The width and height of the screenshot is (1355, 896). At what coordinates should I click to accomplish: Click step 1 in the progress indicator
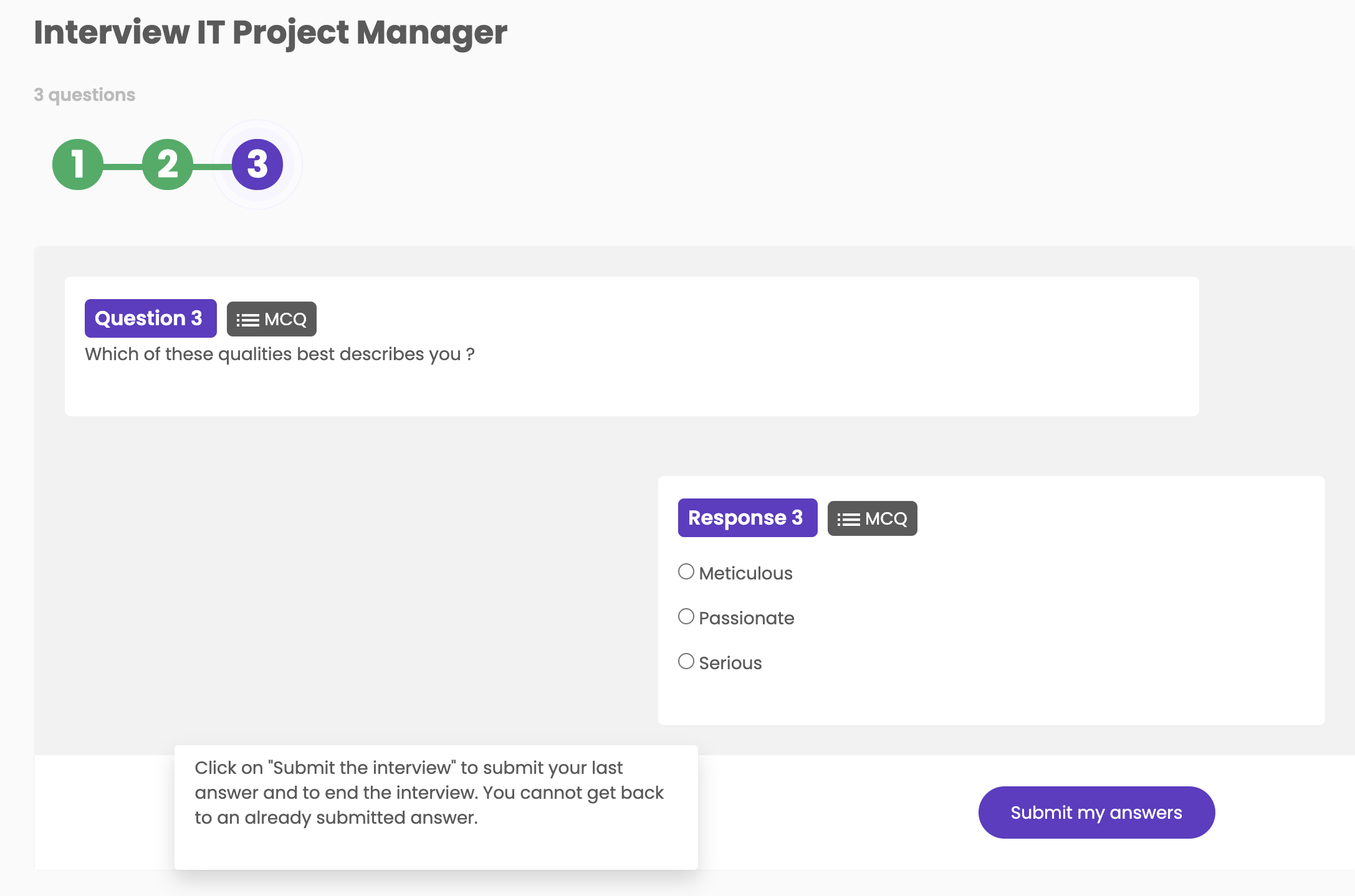[x=79, y=164]
